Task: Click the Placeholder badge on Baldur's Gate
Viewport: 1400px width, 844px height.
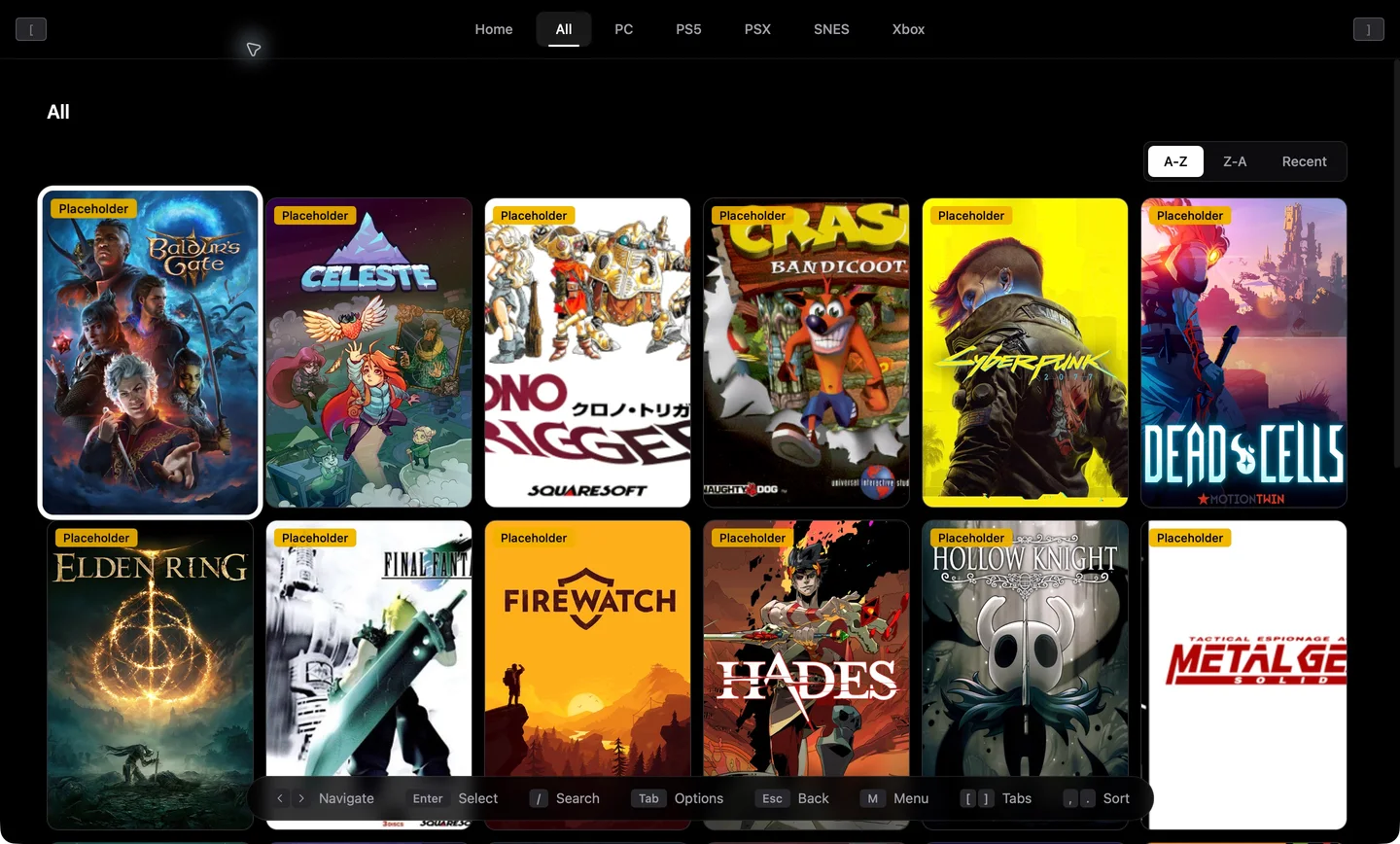Action: pyautogui.click(x=93, y=208)
